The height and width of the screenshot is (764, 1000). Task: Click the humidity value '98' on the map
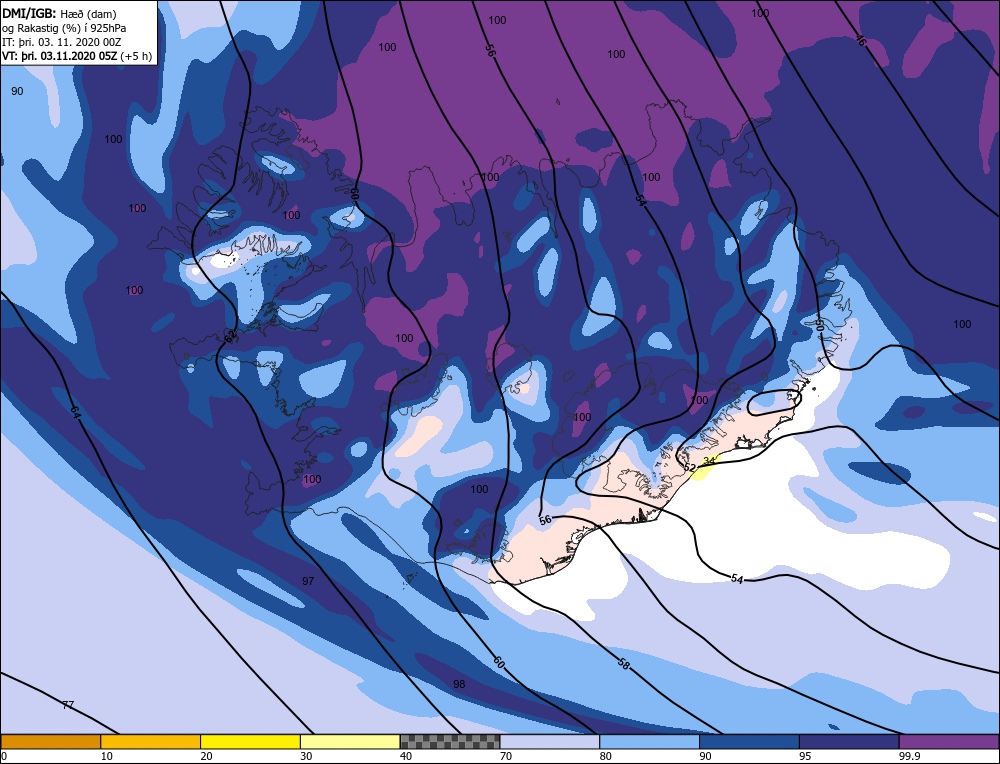click(459, 684)
